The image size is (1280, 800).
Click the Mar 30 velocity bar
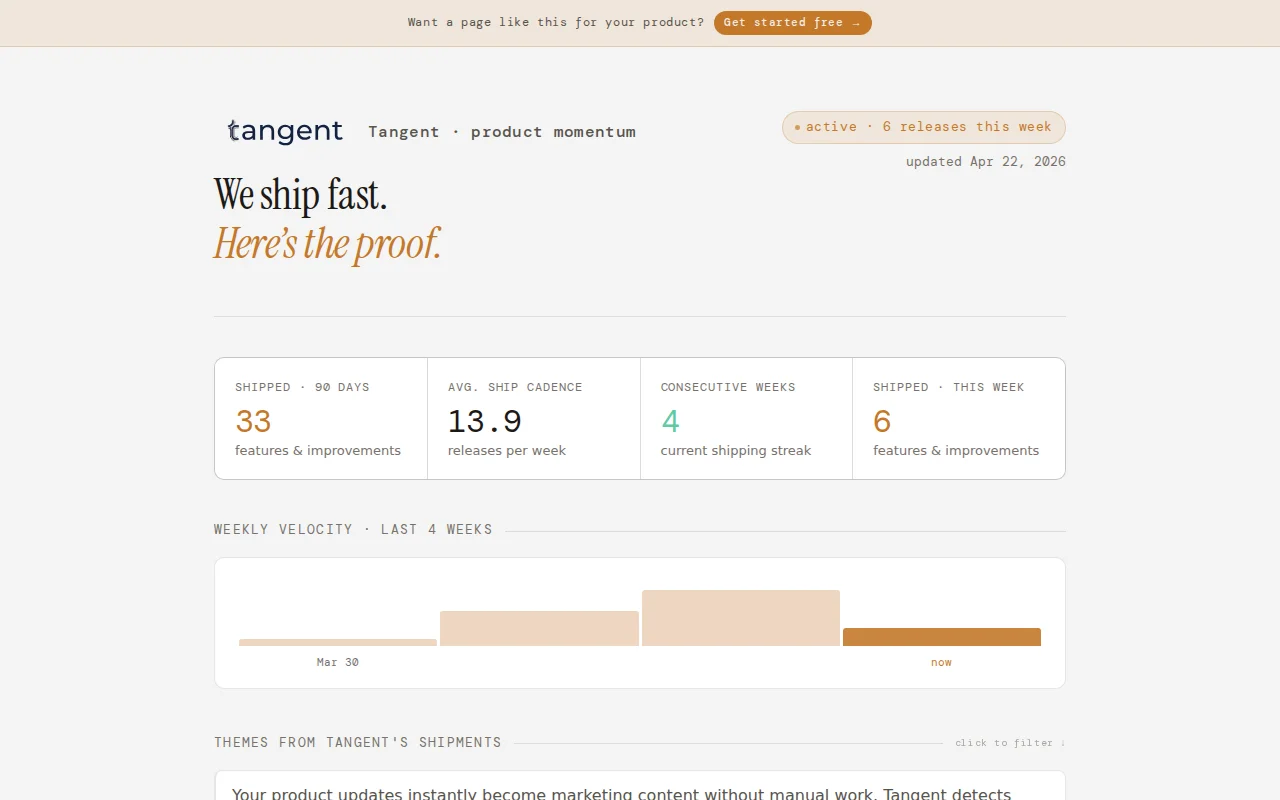(x=338, y=642)
